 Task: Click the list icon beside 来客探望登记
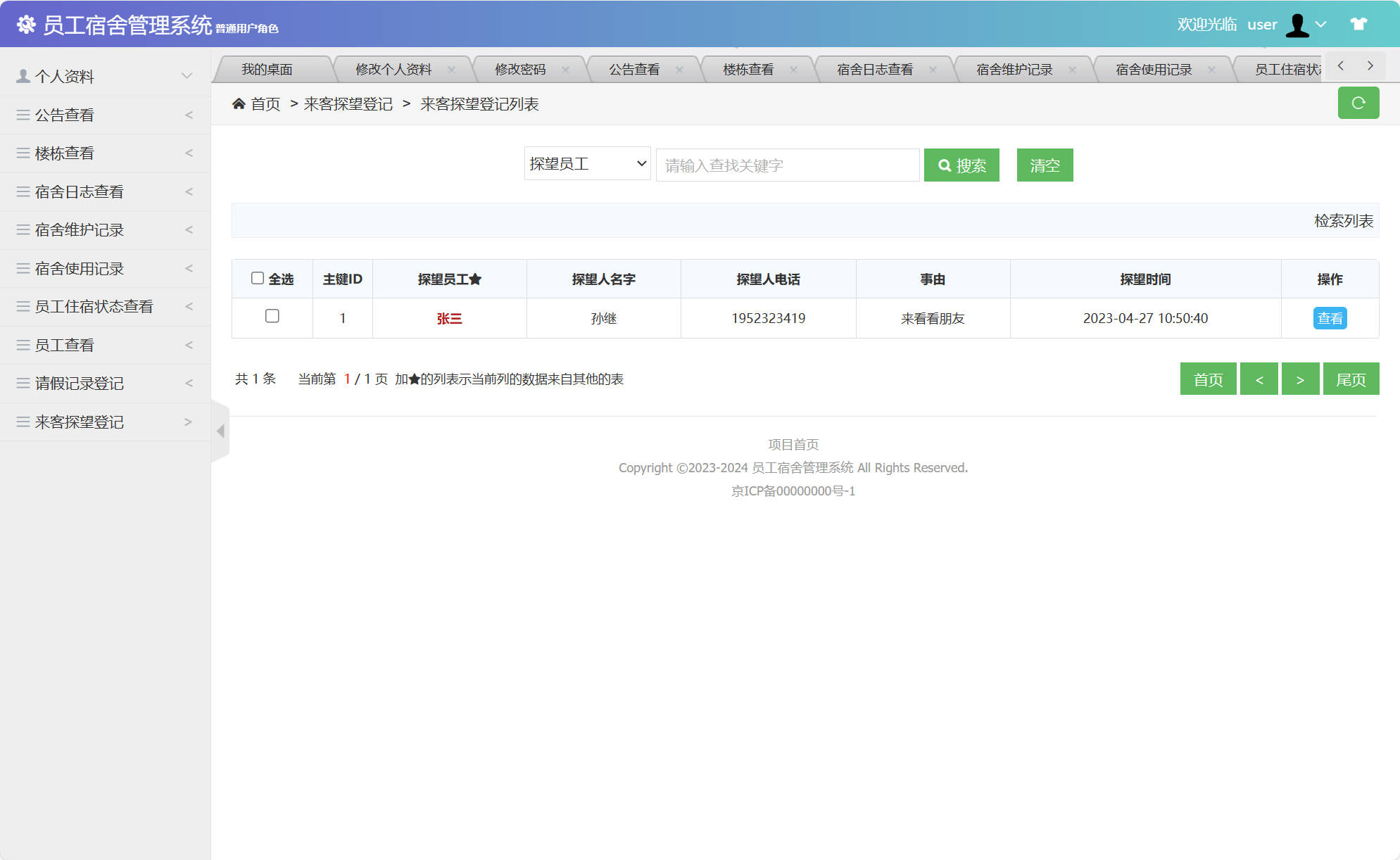click(22, 422)
